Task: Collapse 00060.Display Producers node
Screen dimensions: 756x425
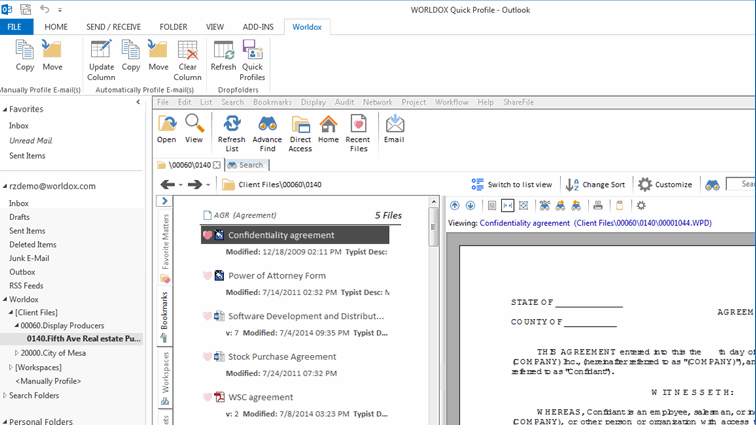Action: [x=16, y=326]
